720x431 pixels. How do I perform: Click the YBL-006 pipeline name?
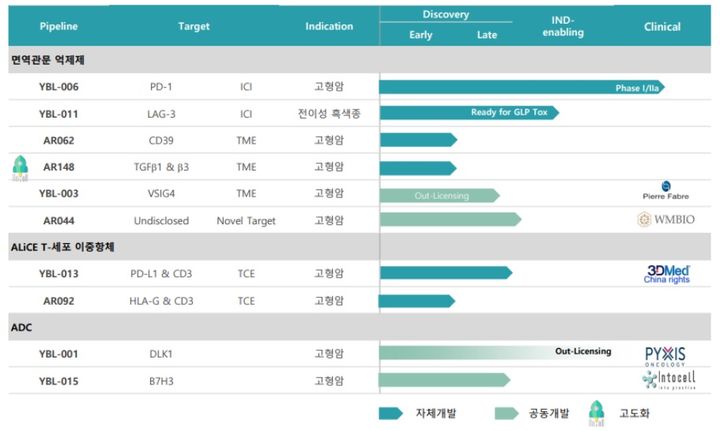(x=58, y=87)
